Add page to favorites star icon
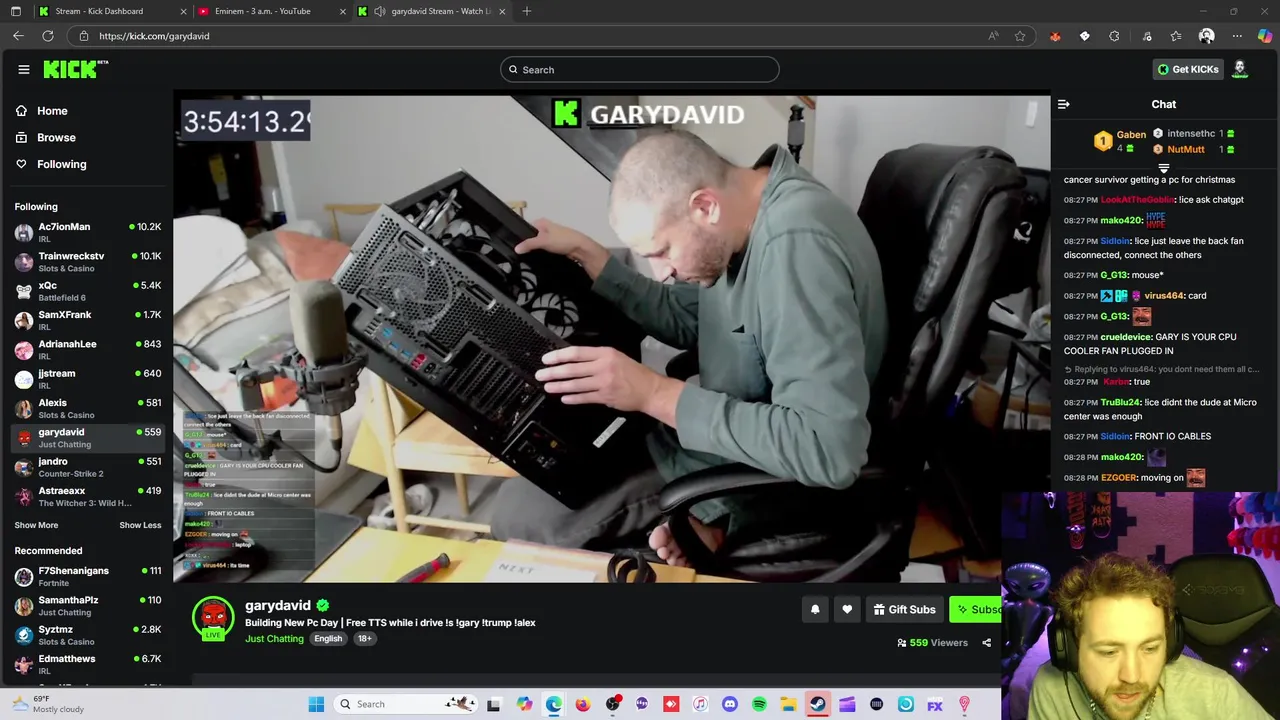Viewport: 1280px width, 720px height. 1020,36
